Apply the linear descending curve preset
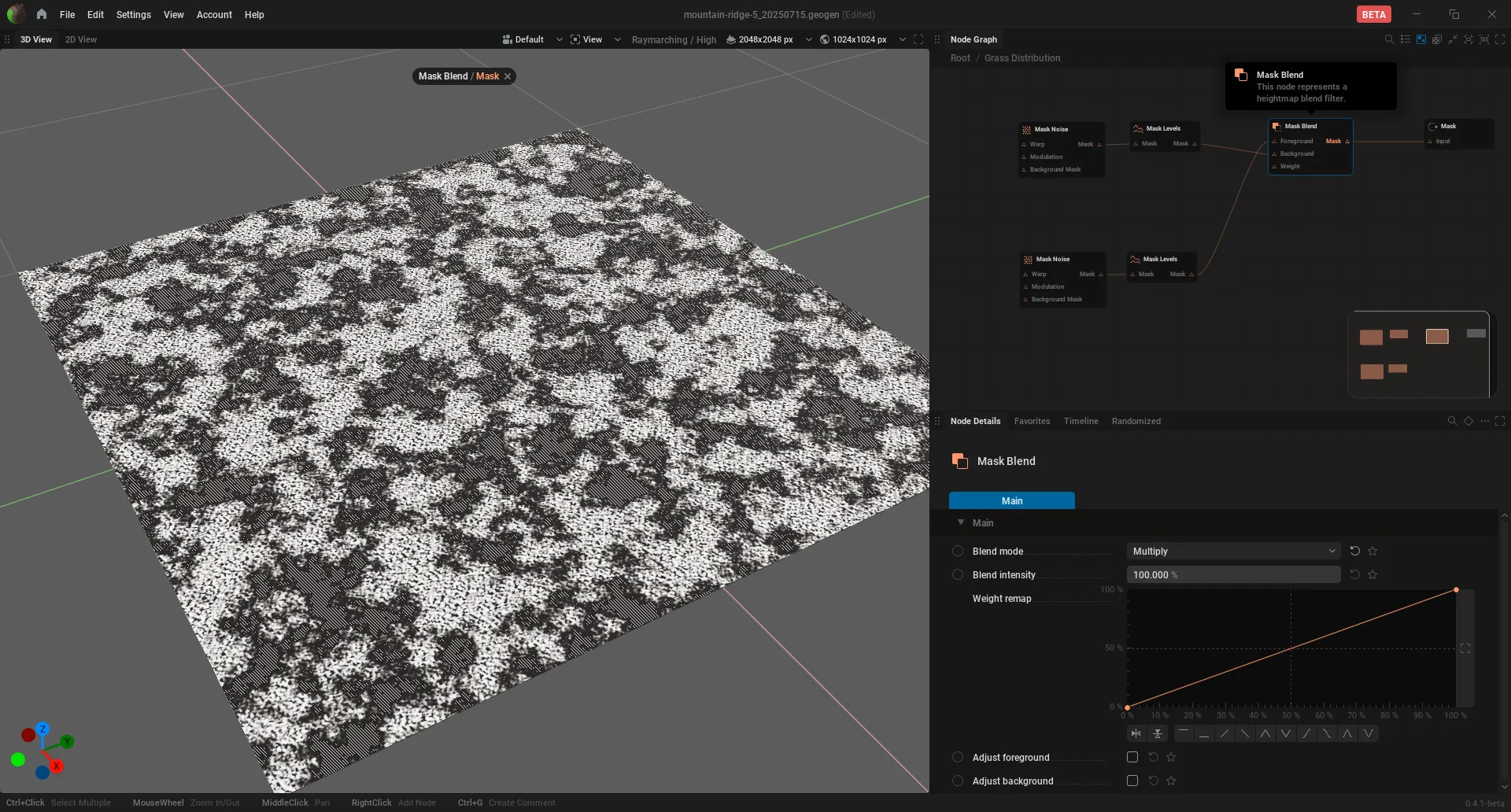This screenshot has height=812, width=1511. click(1245, 733)
